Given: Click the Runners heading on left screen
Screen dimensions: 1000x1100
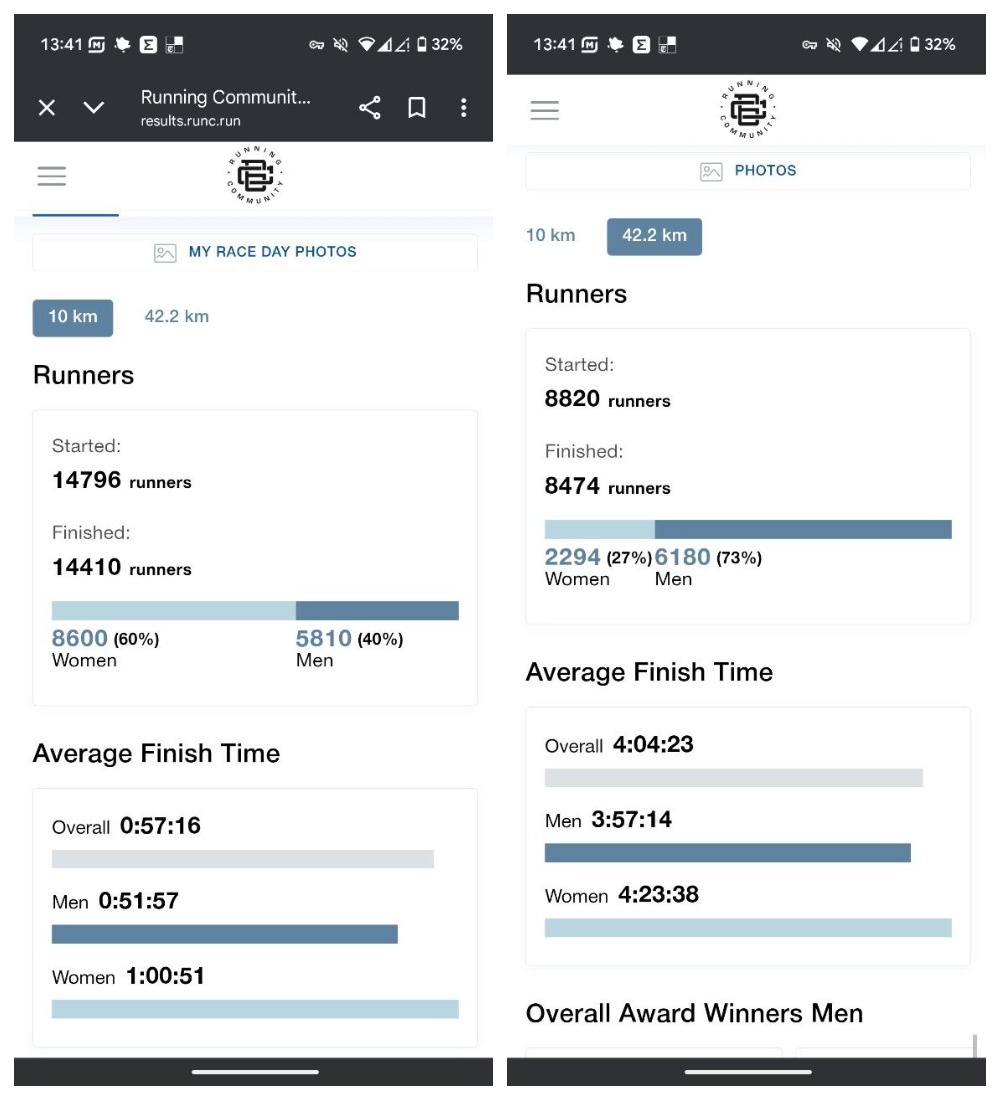Looking at the screenshot, I should pyautogui.click(x=84, y=375).
